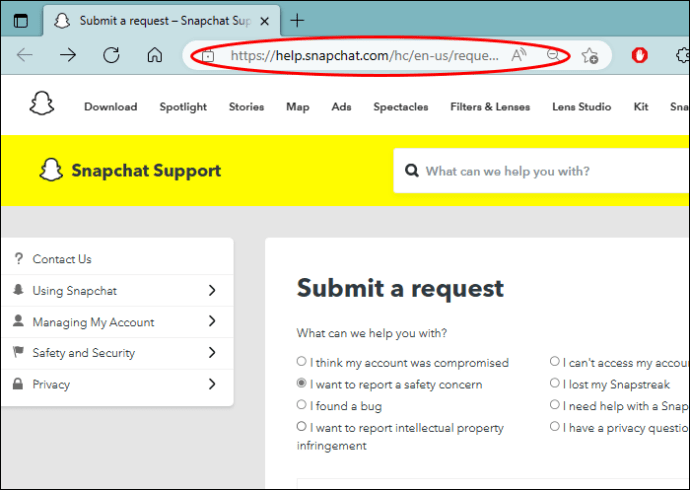The width and height of the screenshot is (690, 490).
Task: Open the browser tab actions menu icon
Action: click(21, 21)
